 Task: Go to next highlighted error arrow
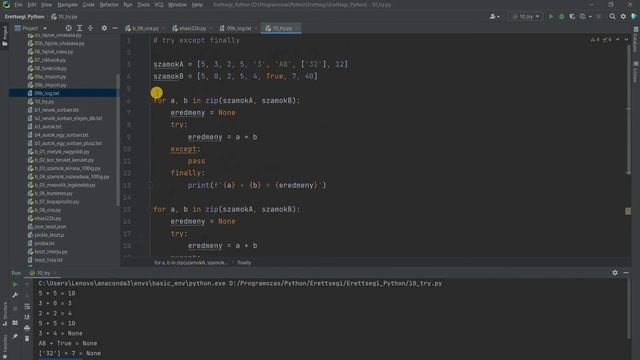(x=626, y=40)
